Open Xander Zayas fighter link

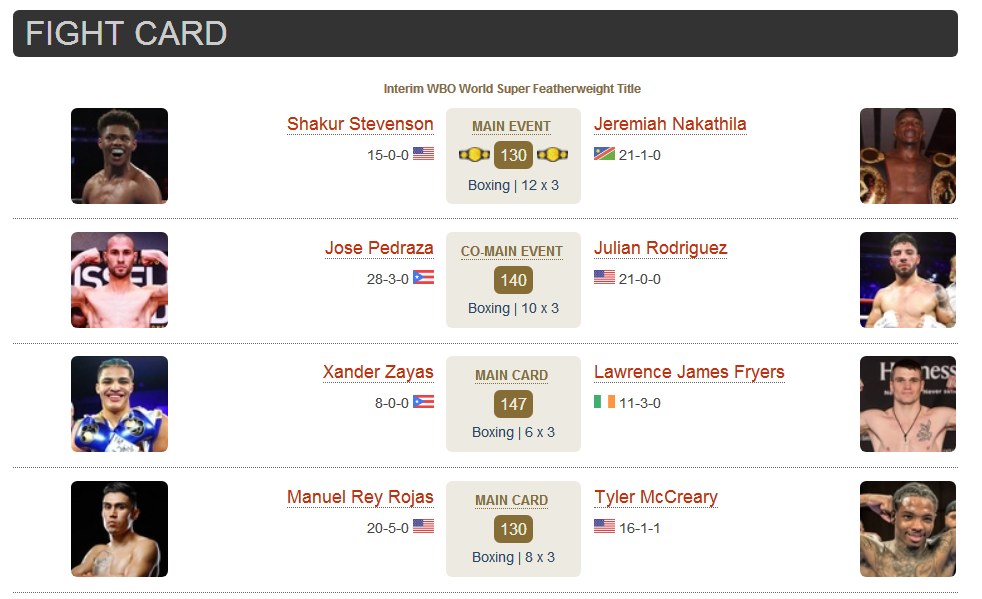coord(378,372)
